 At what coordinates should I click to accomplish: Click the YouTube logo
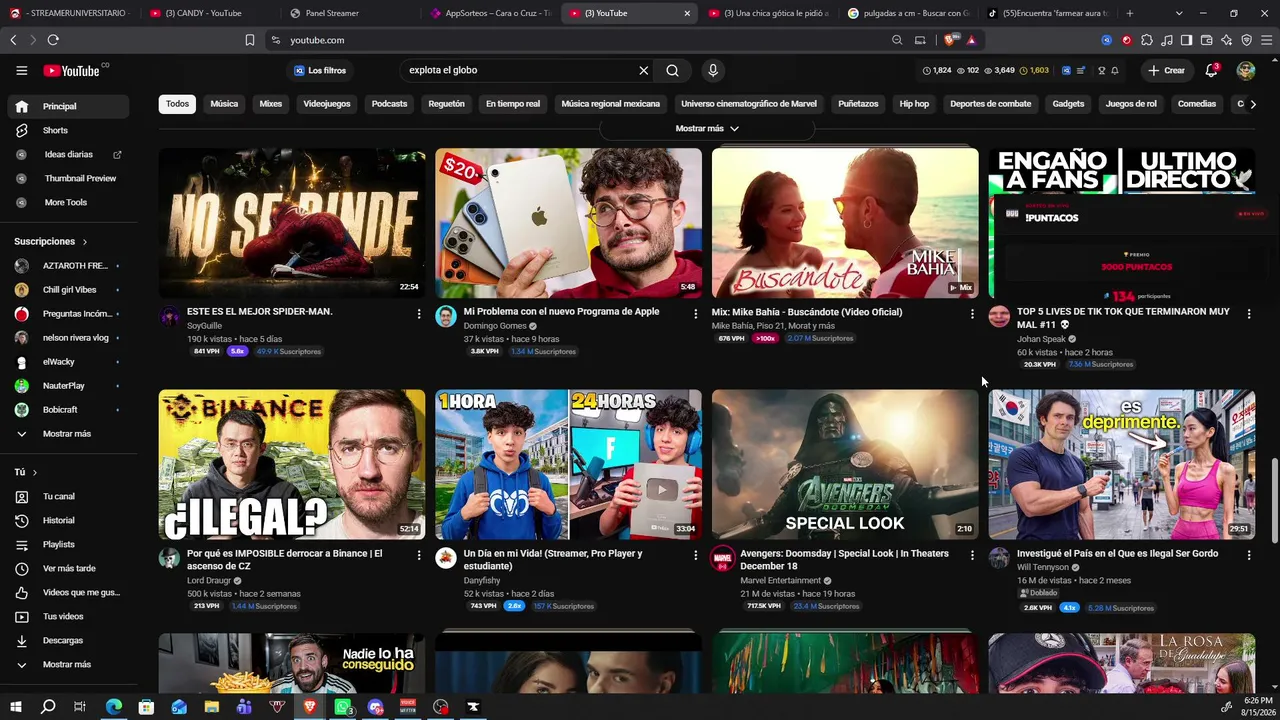coord(71,71)
